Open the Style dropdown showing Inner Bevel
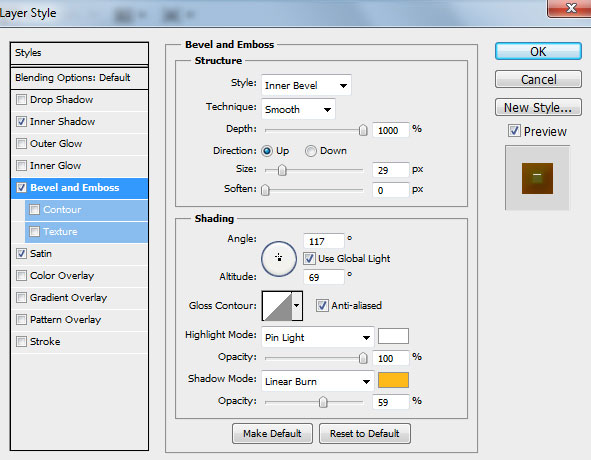 306,85
